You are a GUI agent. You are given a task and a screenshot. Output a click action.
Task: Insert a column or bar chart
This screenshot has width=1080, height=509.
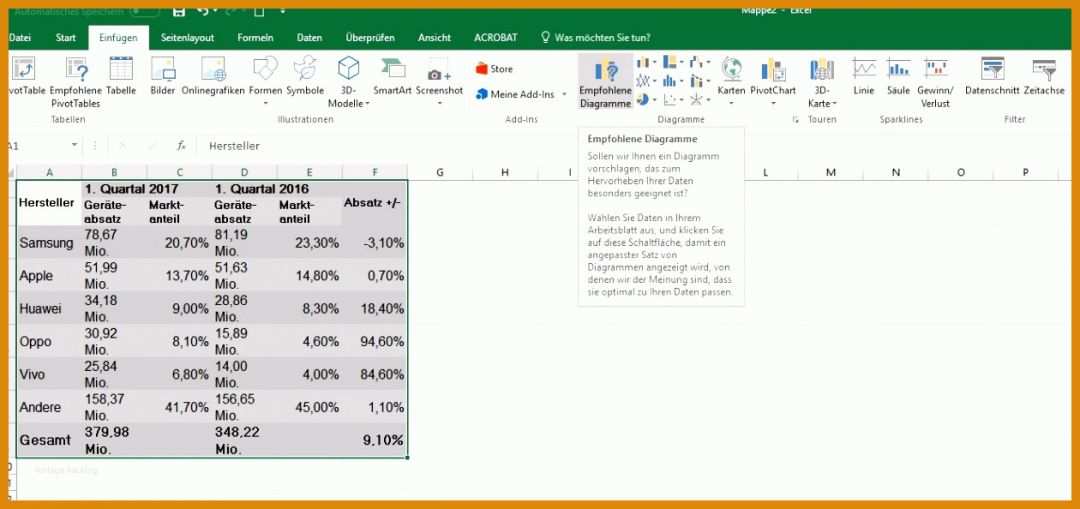pos(645,63)
